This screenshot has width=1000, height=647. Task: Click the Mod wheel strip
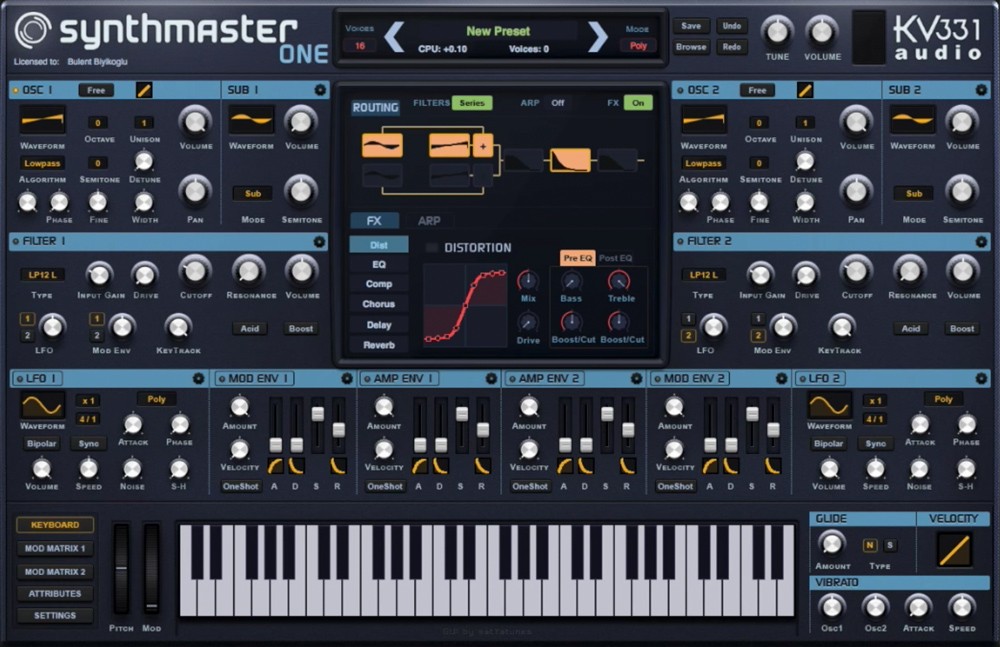coord(151,568)
